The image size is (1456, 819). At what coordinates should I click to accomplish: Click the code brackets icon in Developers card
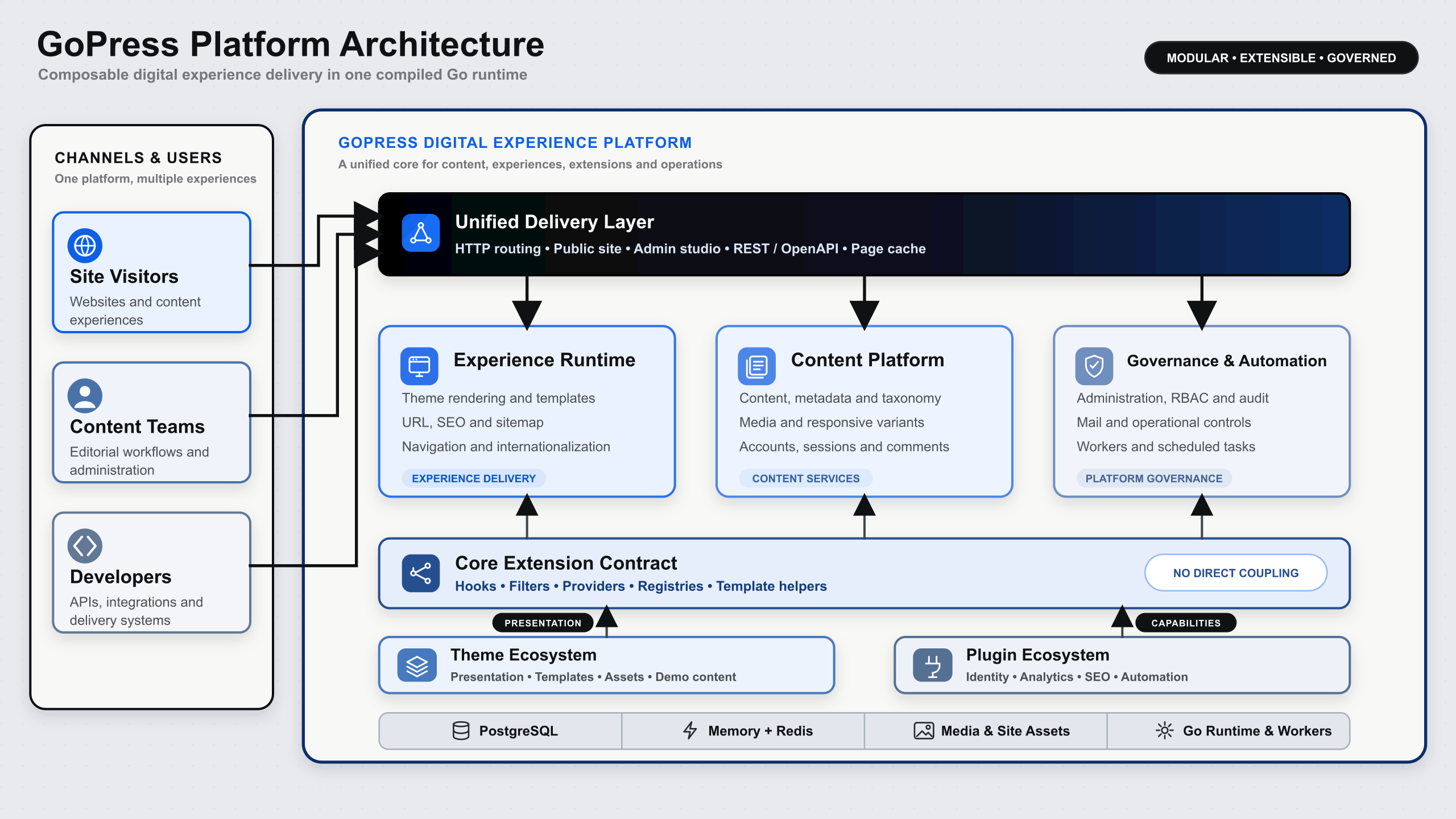coord(85,546)
